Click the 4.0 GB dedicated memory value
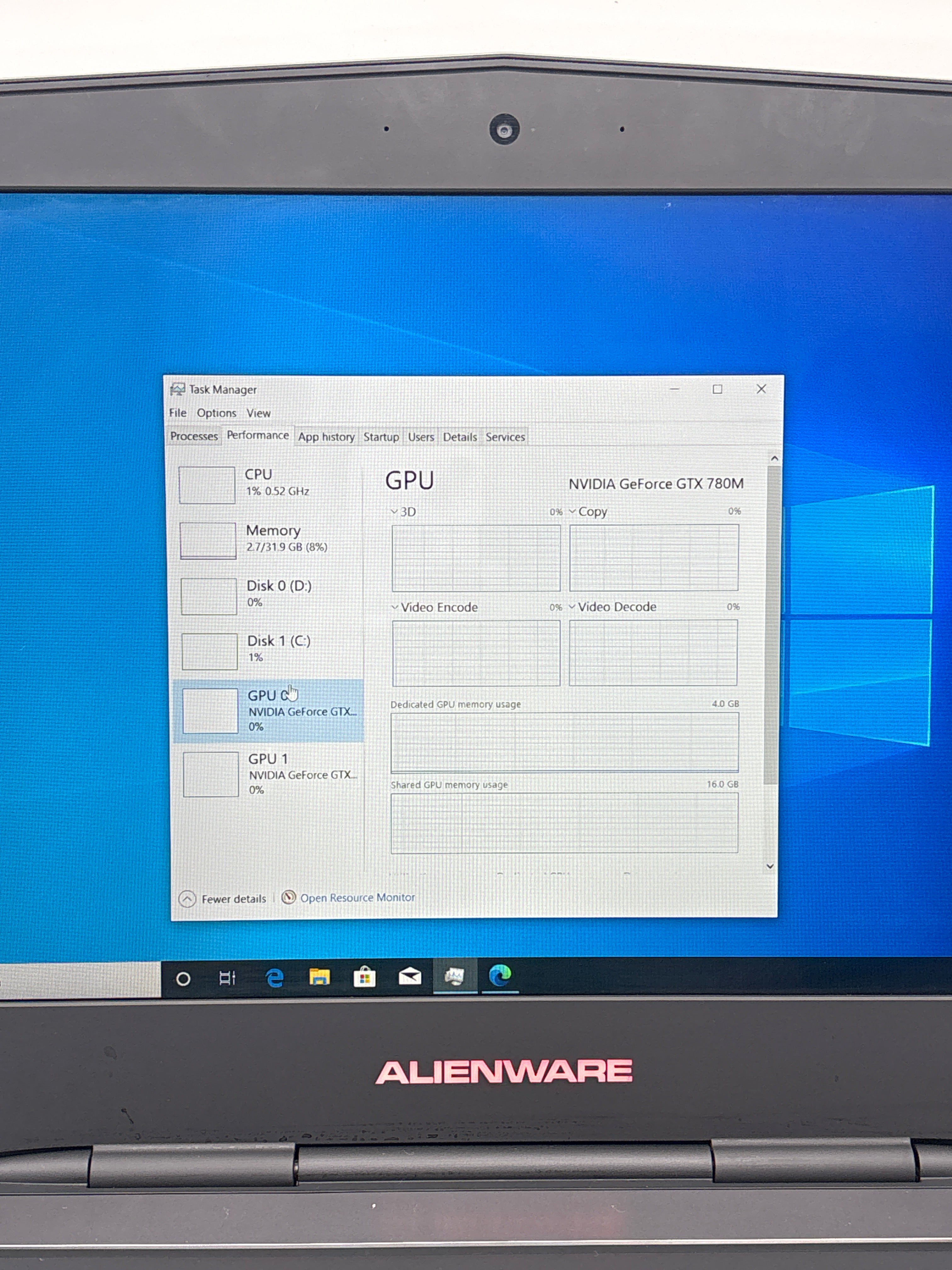The width and height of the screenshot is (952, 1270). point(725,703)
